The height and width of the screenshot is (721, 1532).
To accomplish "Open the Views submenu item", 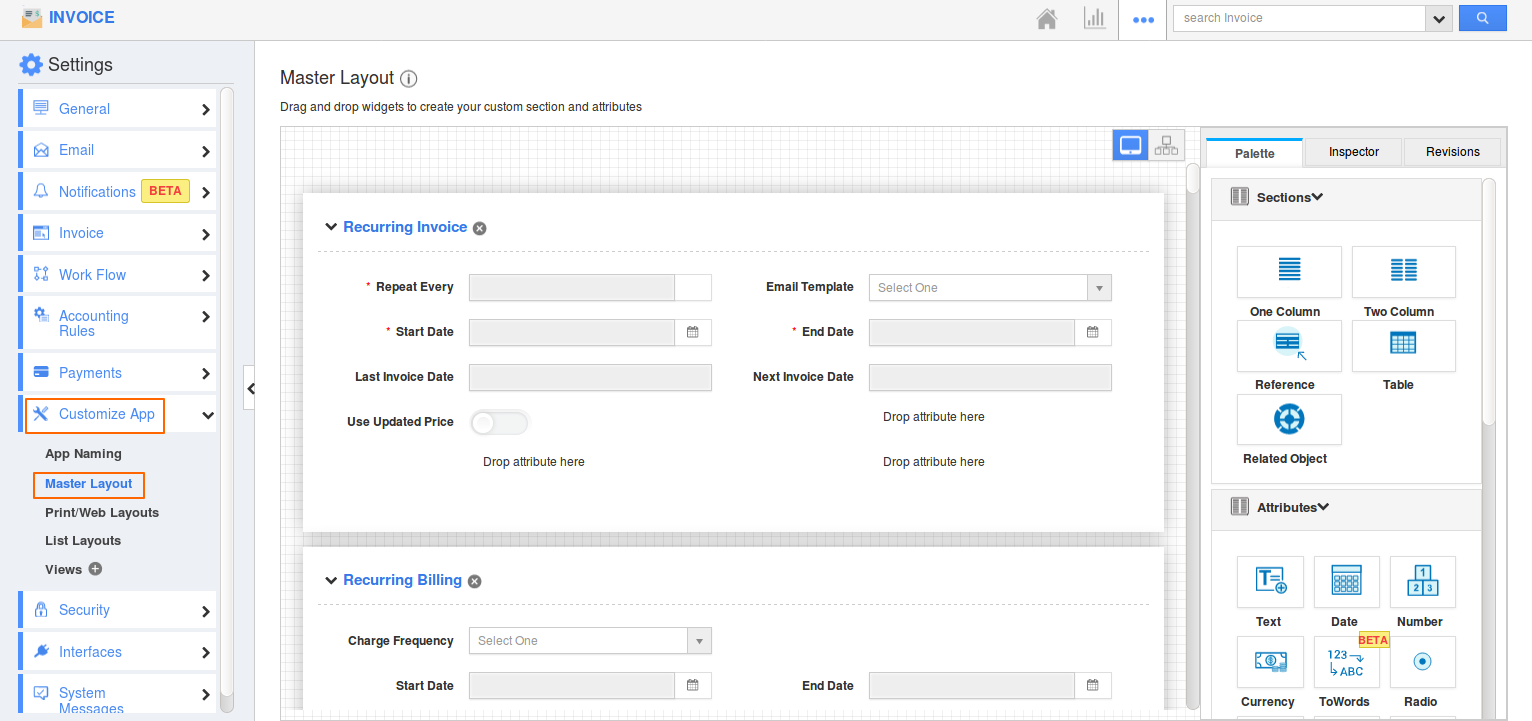I will (x=63, y=570).
